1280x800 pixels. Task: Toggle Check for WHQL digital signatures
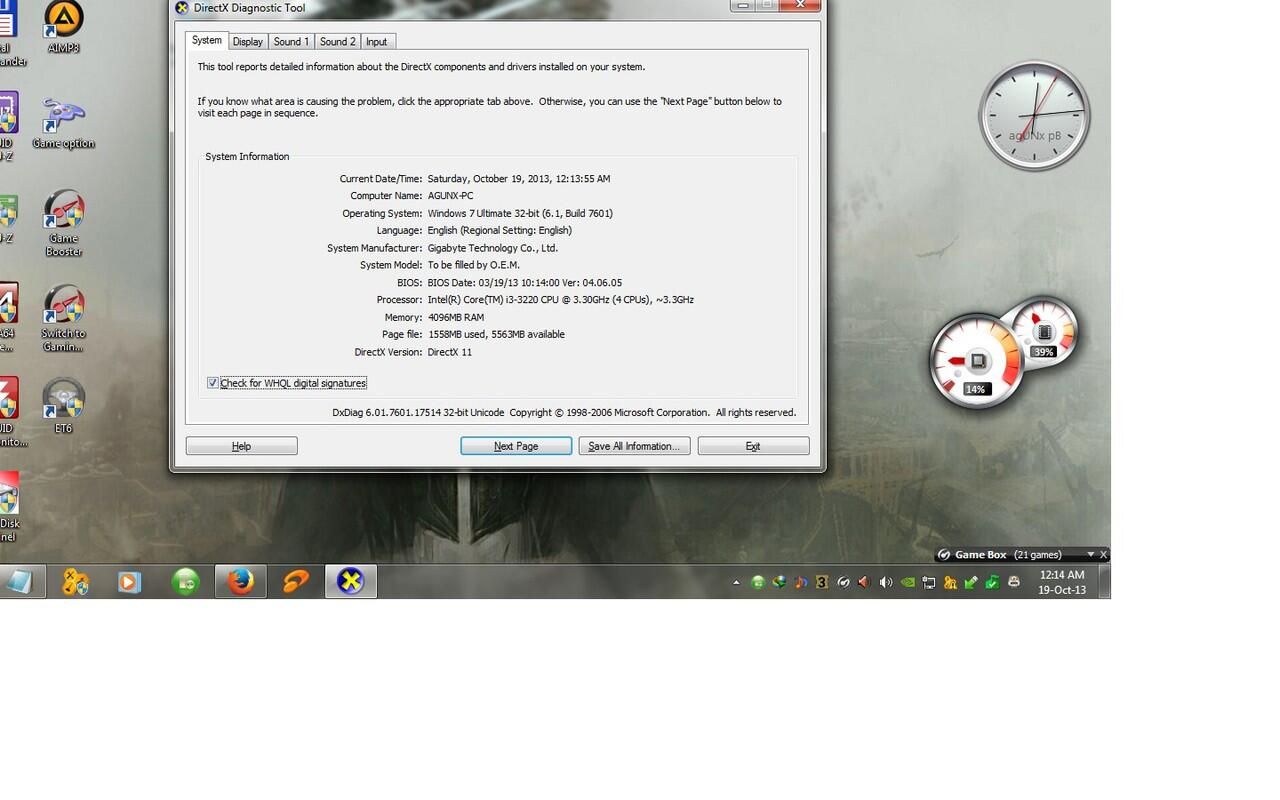coord(213,383)
